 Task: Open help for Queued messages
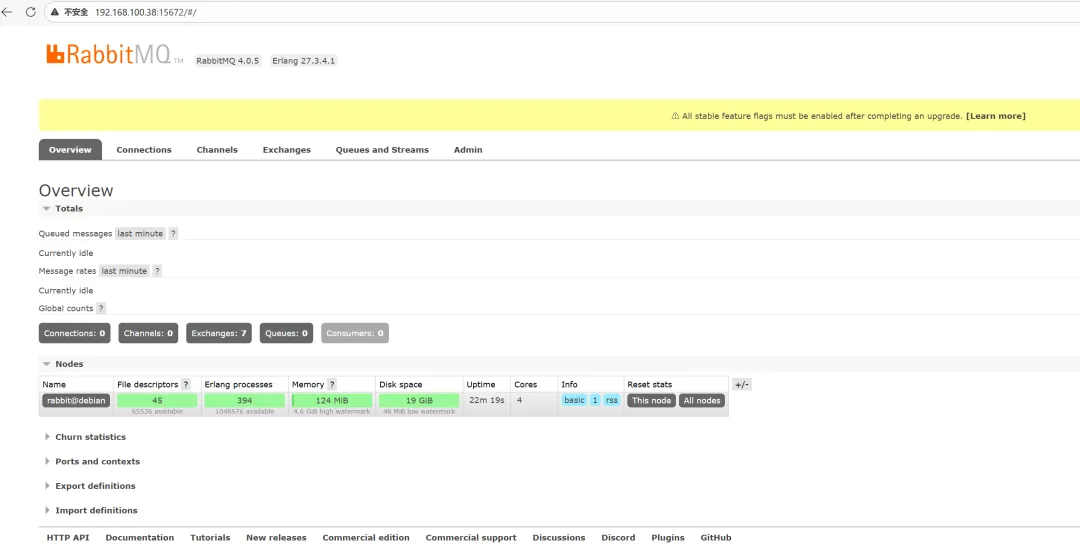point(173,234)
